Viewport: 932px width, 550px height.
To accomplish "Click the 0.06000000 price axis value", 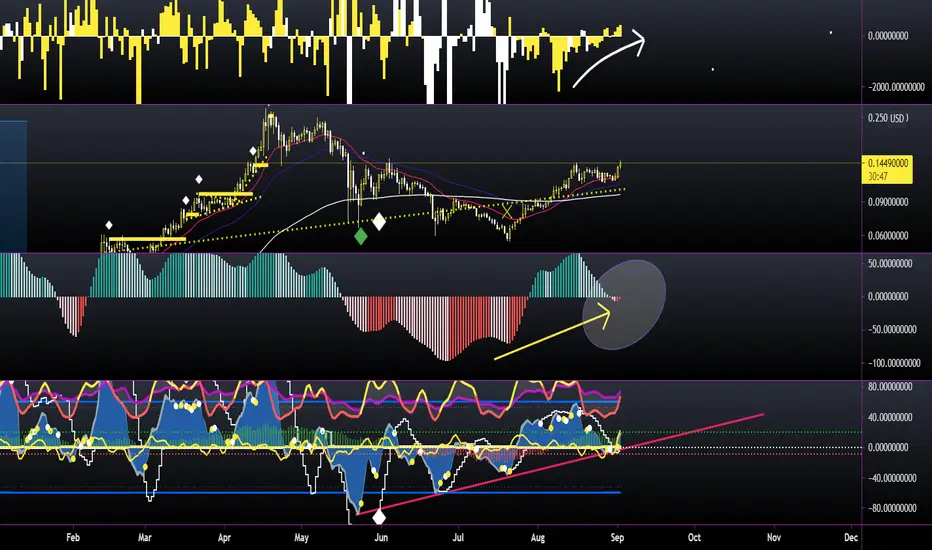I will point(887,235).
